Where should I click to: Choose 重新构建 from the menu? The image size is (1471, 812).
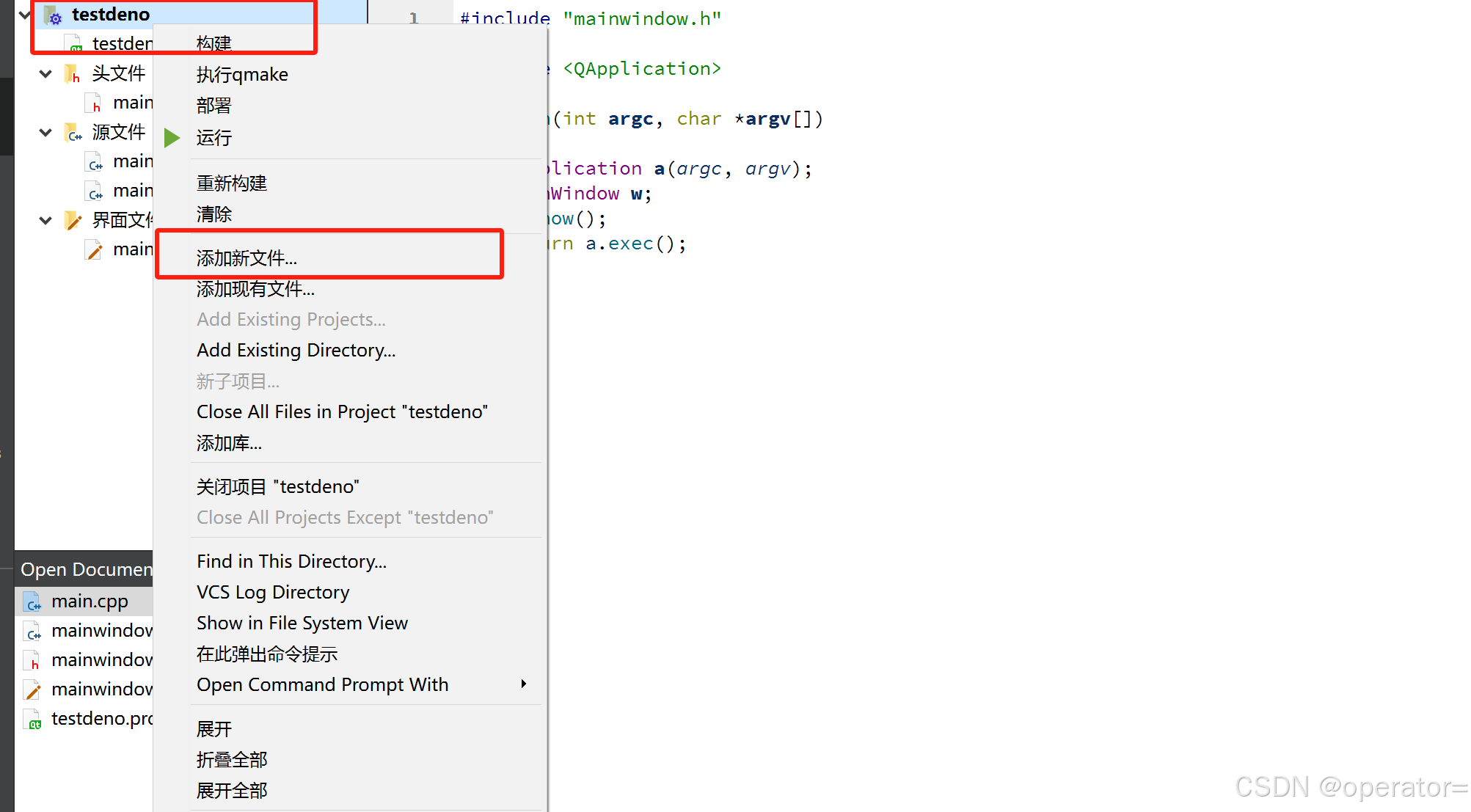[231, 183]
